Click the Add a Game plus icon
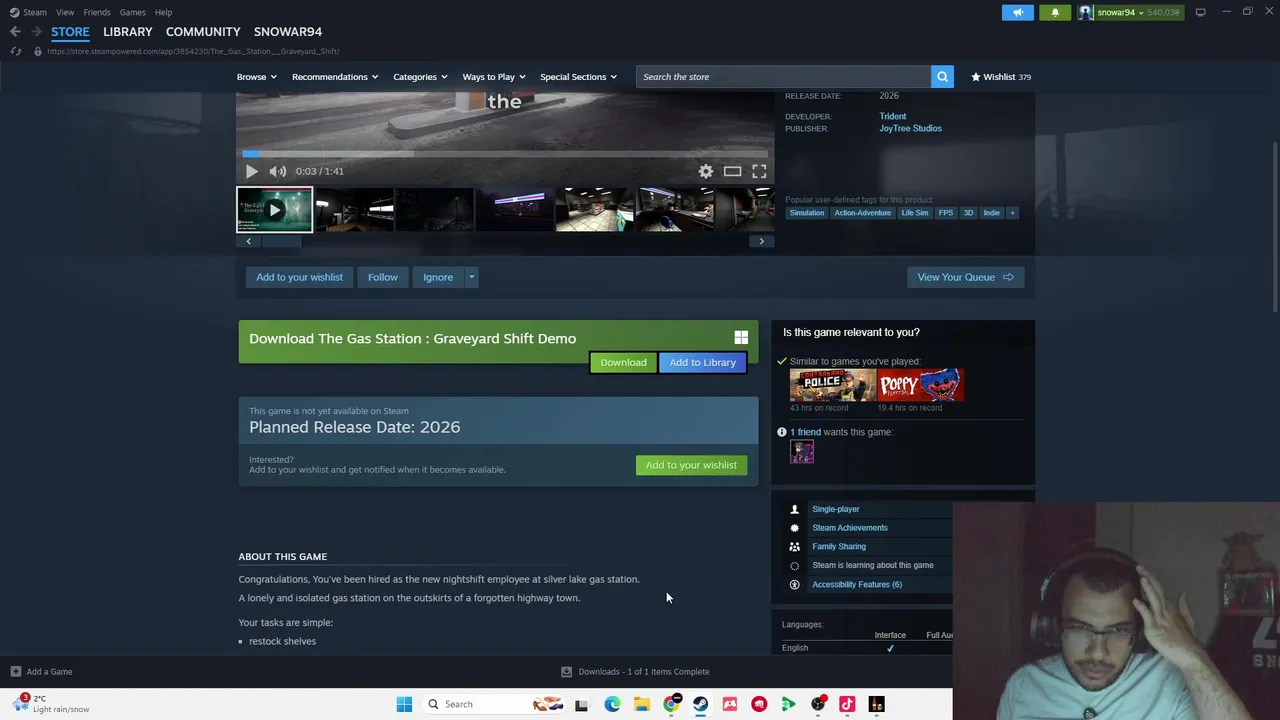The width and height of the screenshot is (1280, 720). [x=15, y=672]
